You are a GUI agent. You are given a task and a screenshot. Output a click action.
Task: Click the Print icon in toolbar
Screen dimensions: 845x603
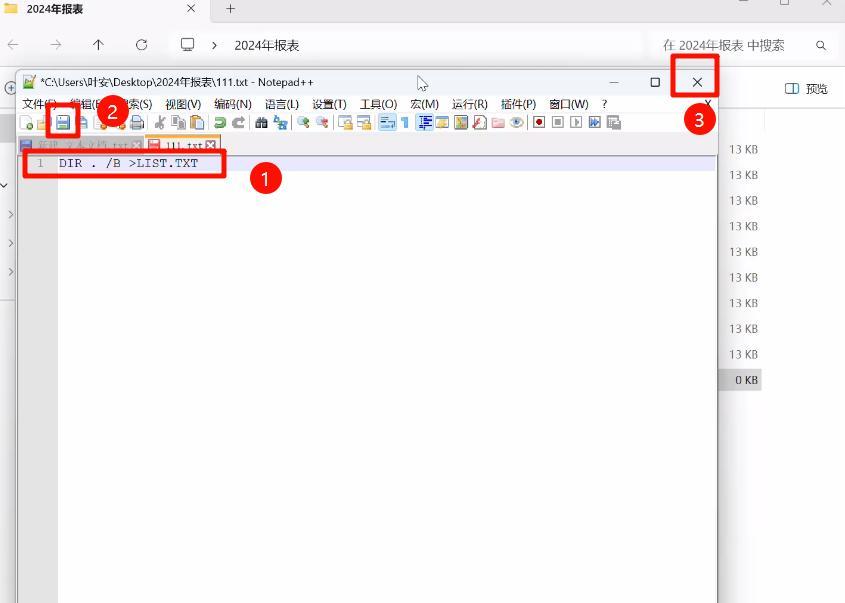pyautogui.click(x=137, y=123)
